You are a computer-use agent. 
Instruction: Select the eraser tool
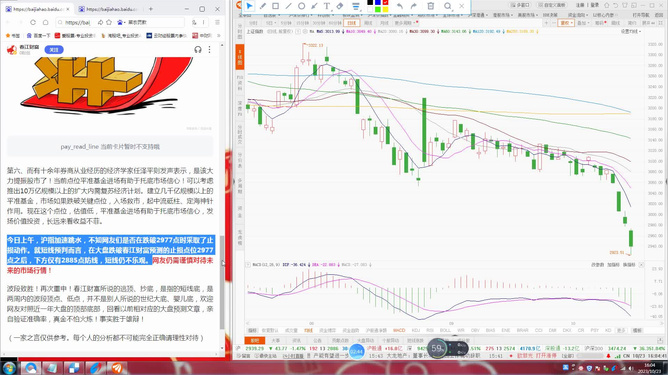click(340, 6)
